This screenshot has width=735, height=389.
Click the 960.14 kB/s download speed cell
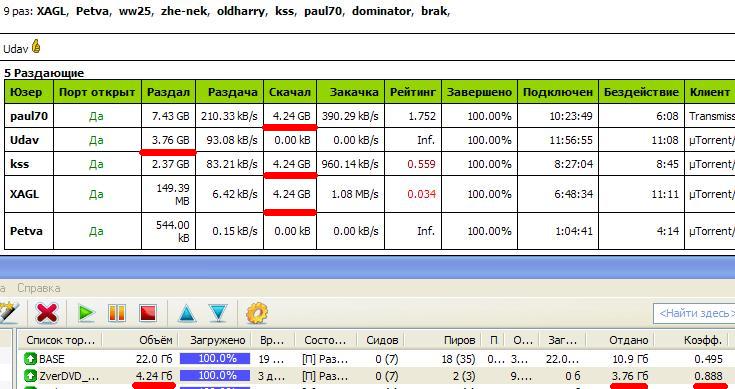(351, 164)
